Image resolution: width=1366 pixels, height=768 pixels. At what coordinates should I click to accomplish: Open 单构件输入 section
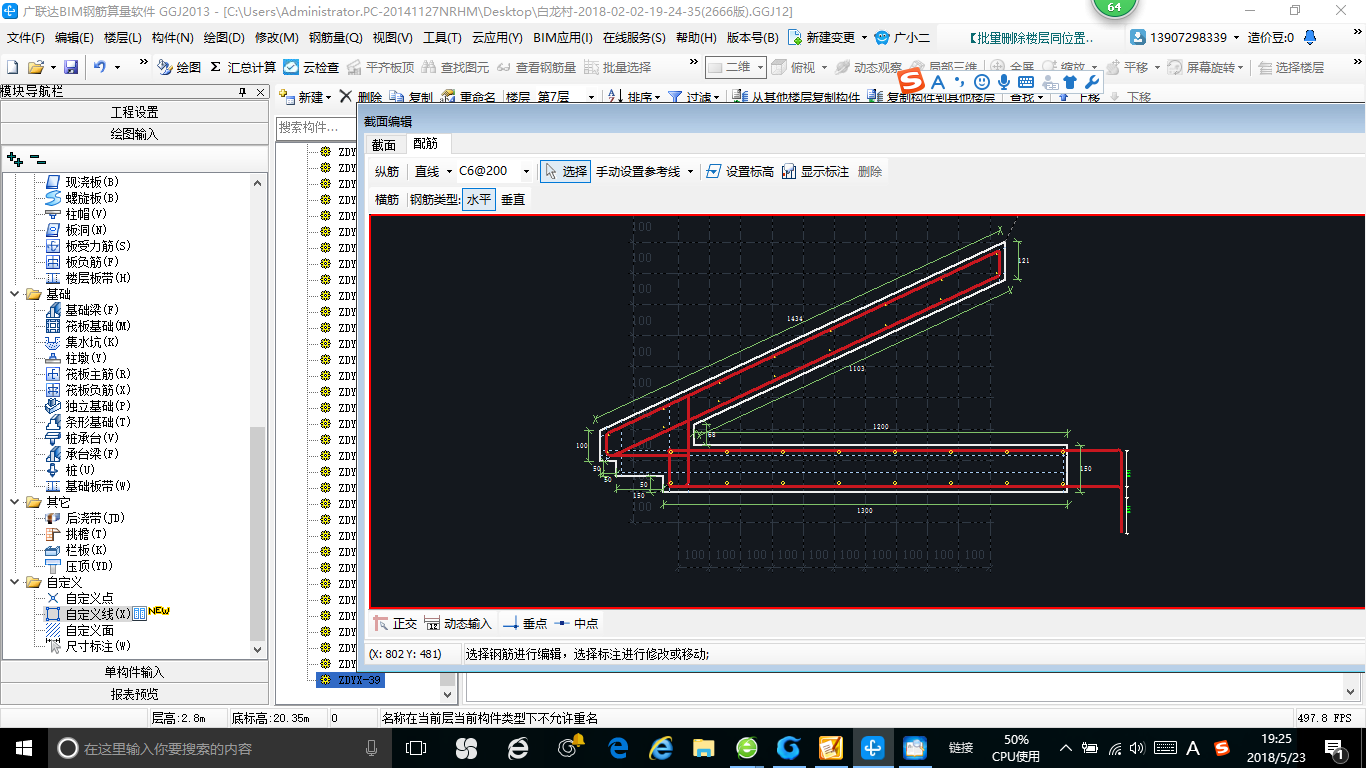point(135,672)
